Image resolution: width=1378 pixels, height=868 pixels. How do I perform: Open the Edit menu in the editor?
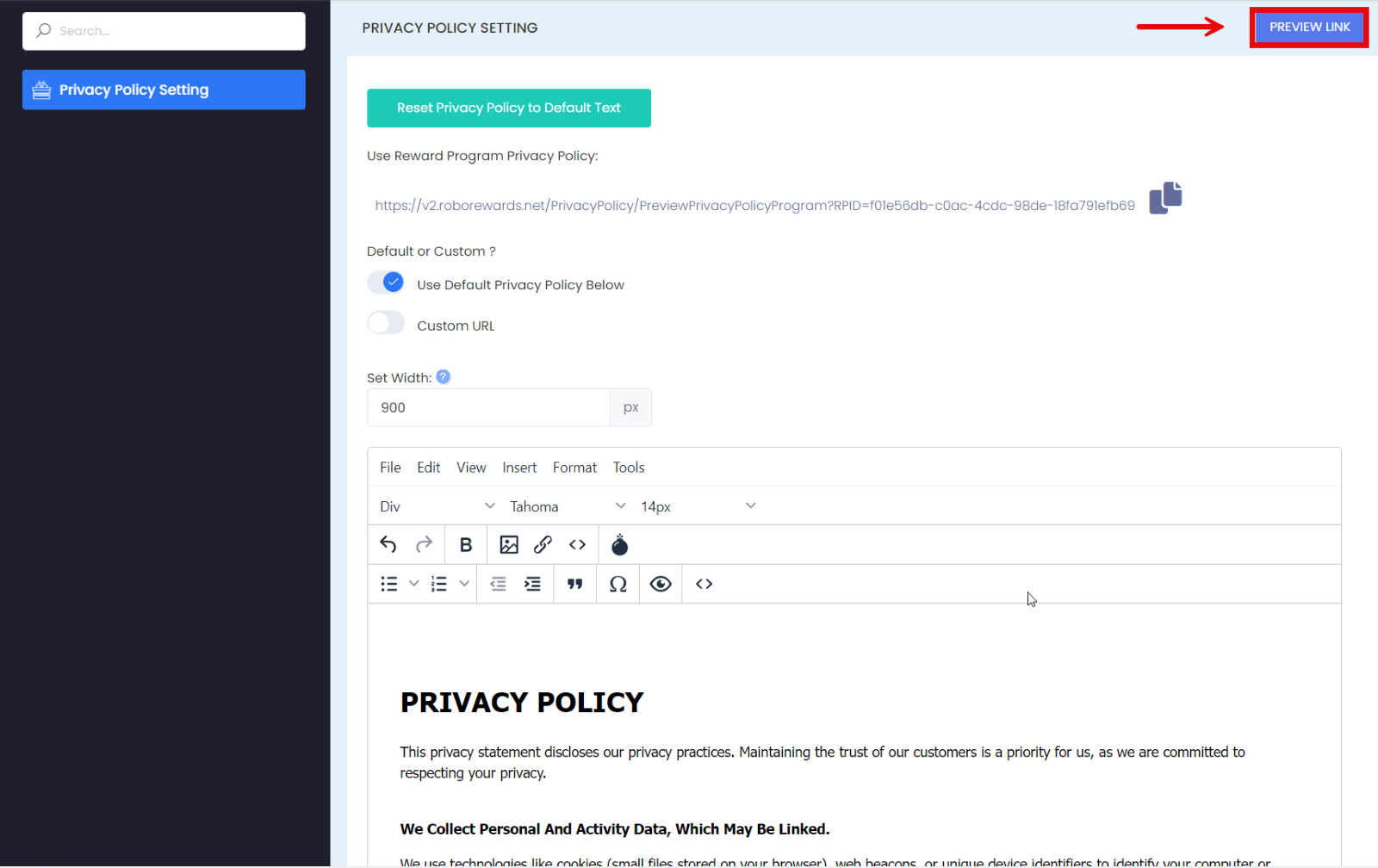click(x=429, y=468)
